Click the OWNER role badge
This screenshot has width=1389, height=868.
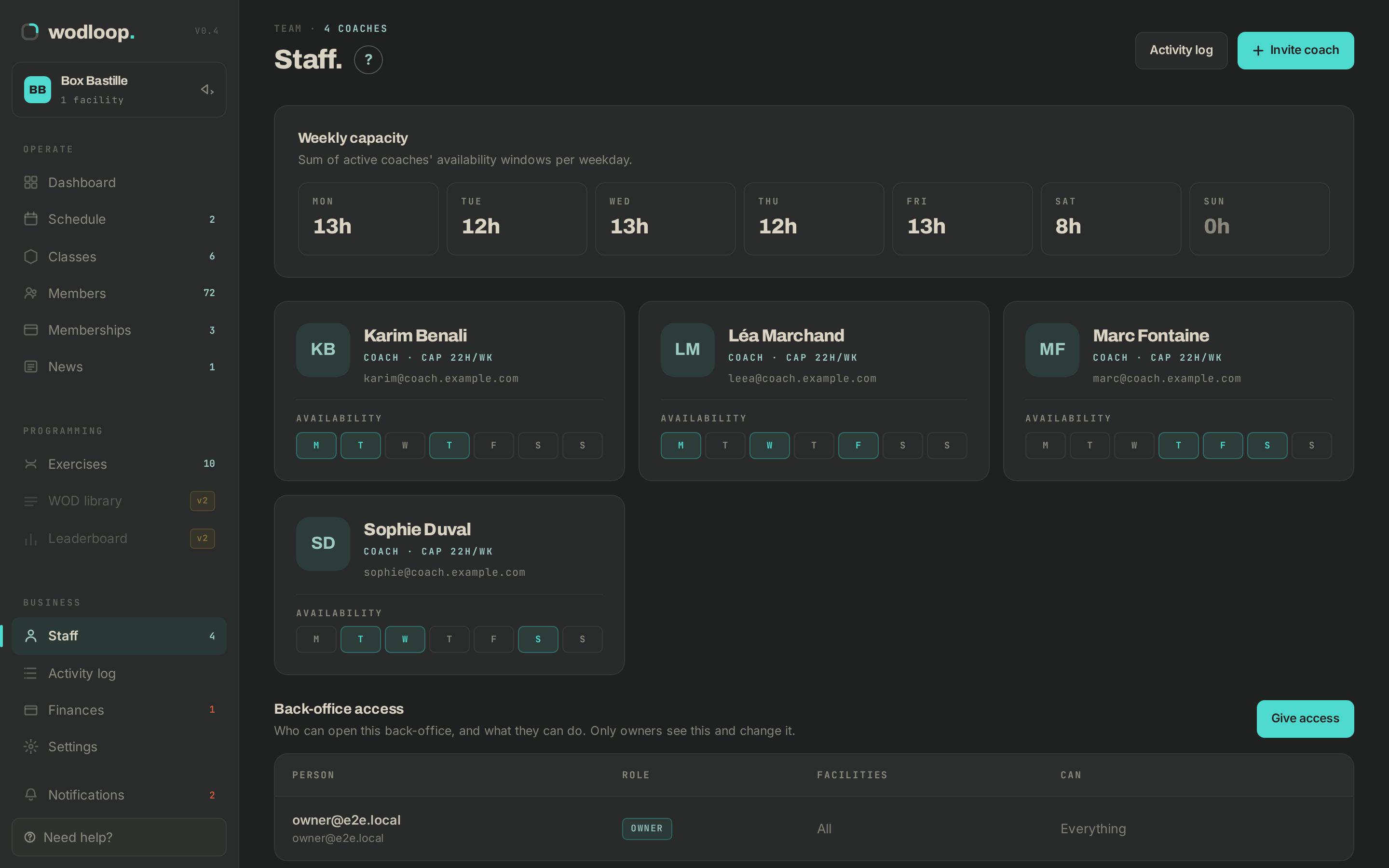click(647, 828)
